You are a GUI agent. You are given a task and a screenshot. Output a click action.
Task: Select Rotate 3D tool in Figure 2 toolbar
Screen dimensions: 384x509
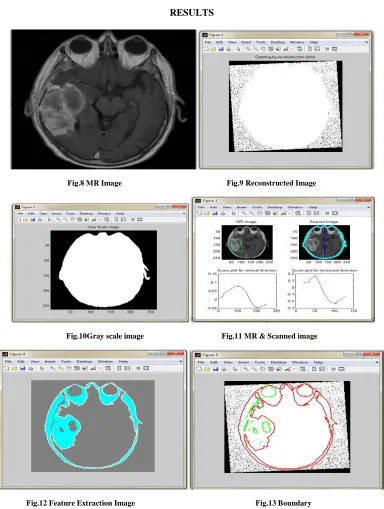pyautogui.click(x=80, y=219)
